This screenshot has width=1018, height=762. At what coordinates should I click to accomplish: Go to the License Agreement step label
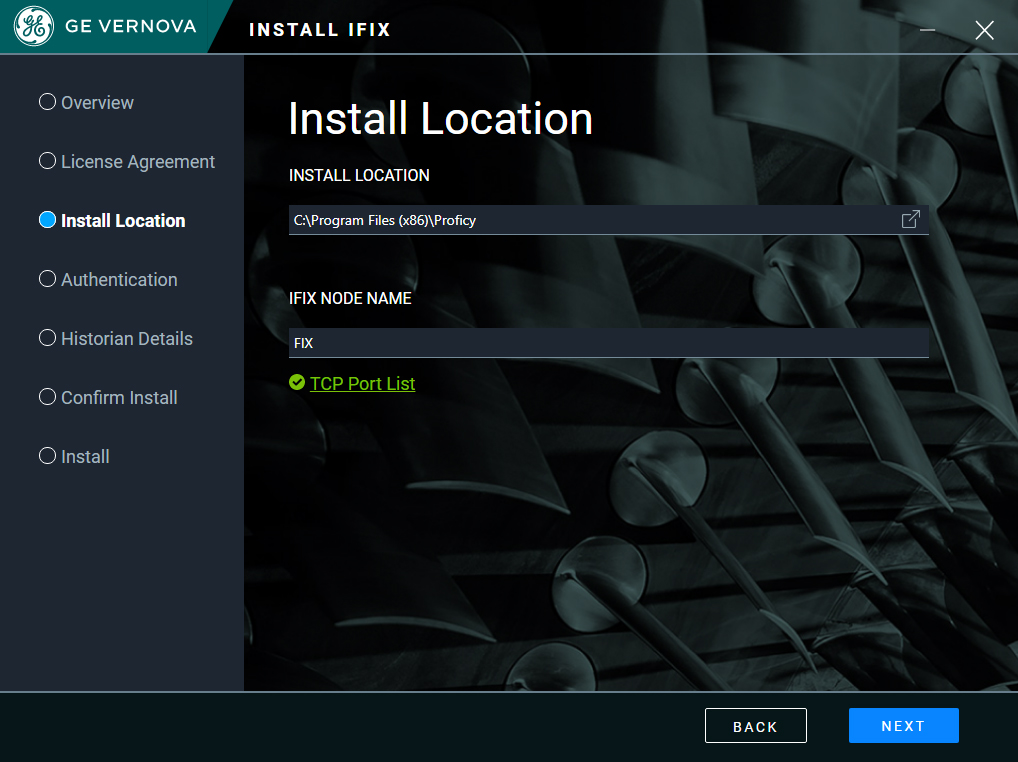(138, 162)
